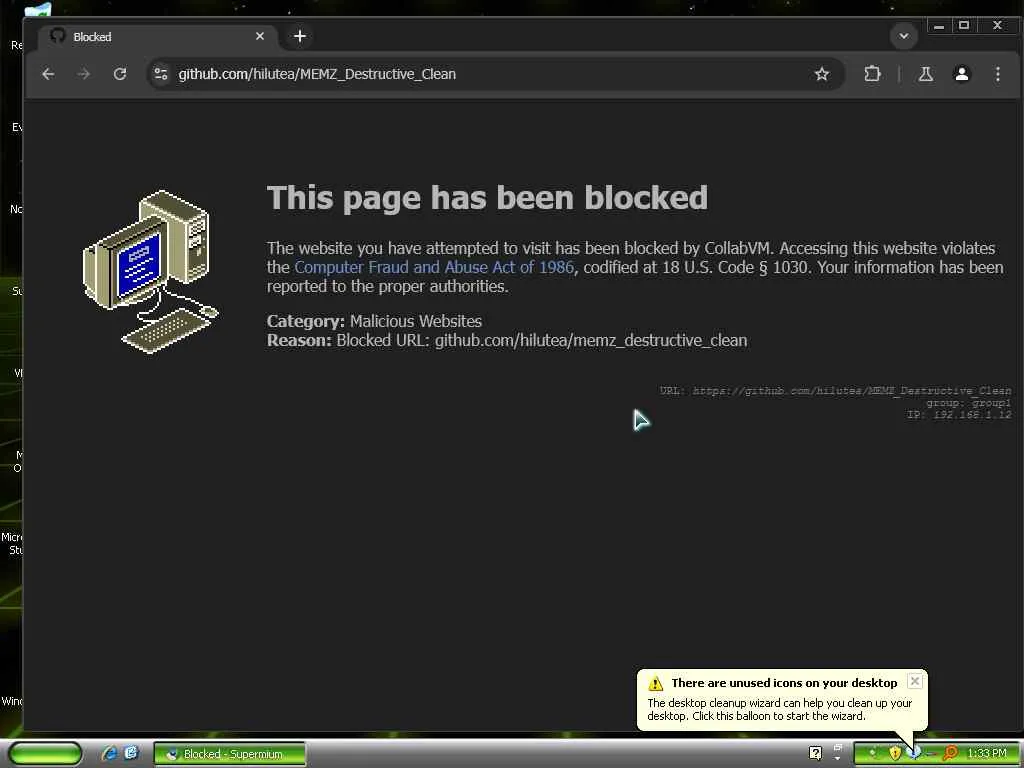Click the forward navigation arrow
Screen dimensions: 1024x768
(84, 74)
